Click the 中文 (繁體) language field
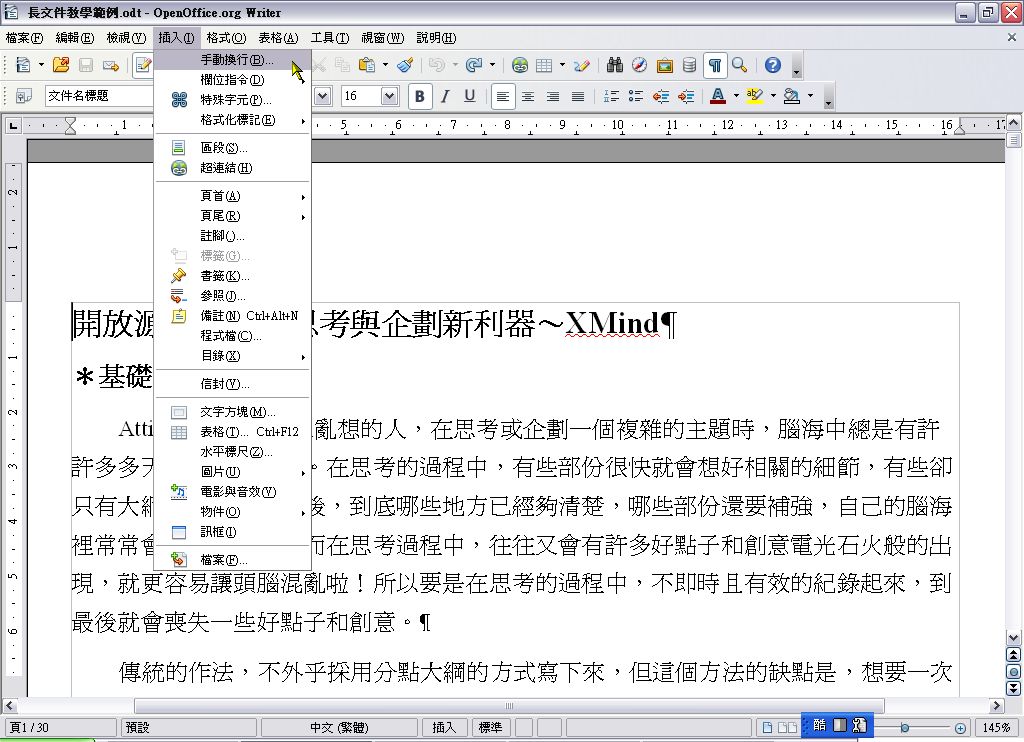 pyautogui.click(x=339, y=728)
